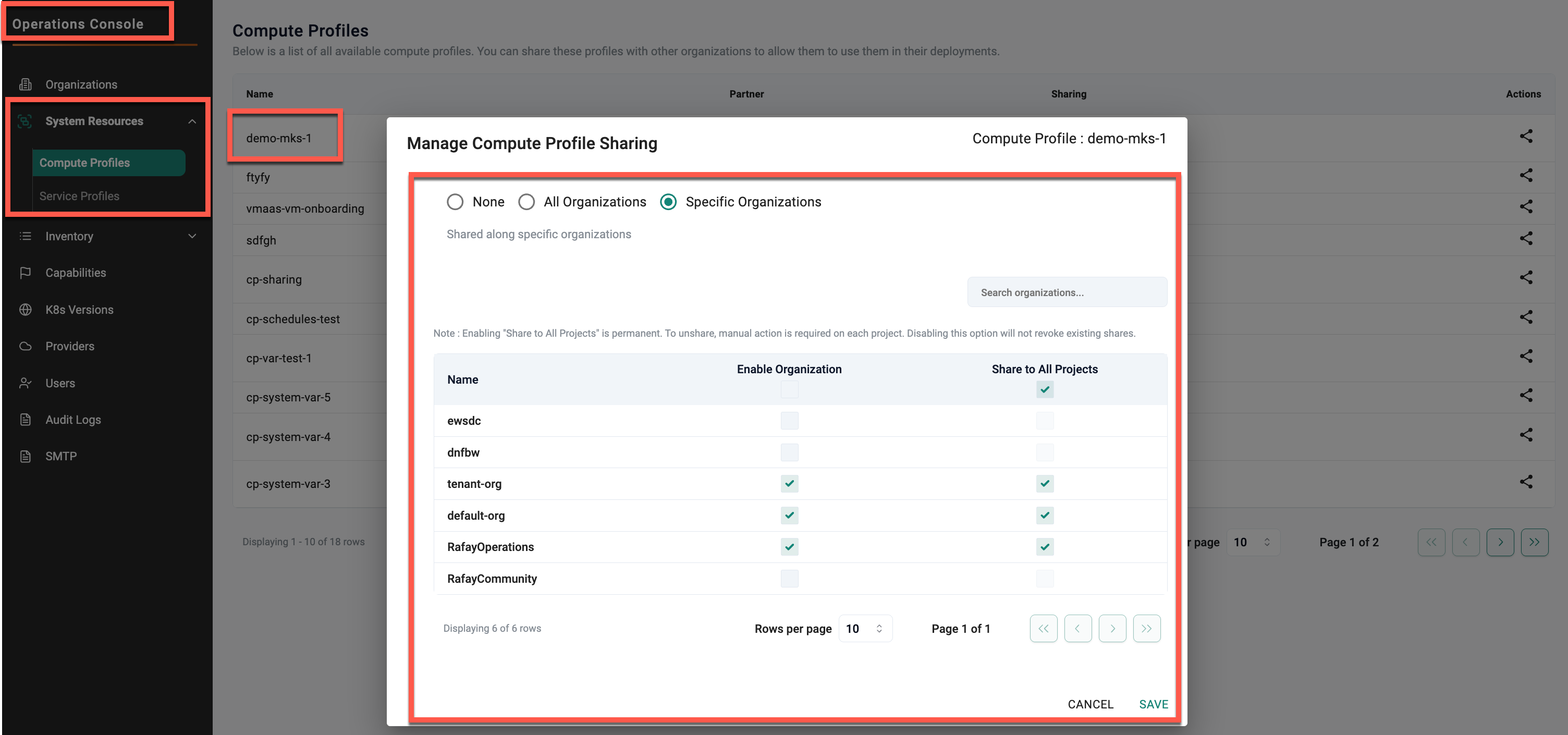Click the K8s Versions globe icon
Screen dimensions: 1568x735
point(26,310)
